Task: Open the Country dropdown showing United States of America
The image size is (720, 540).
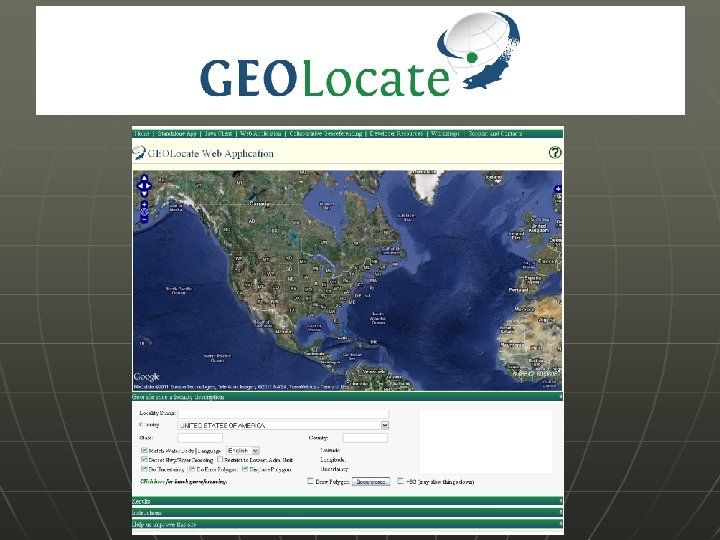Action: click(283, 425)
